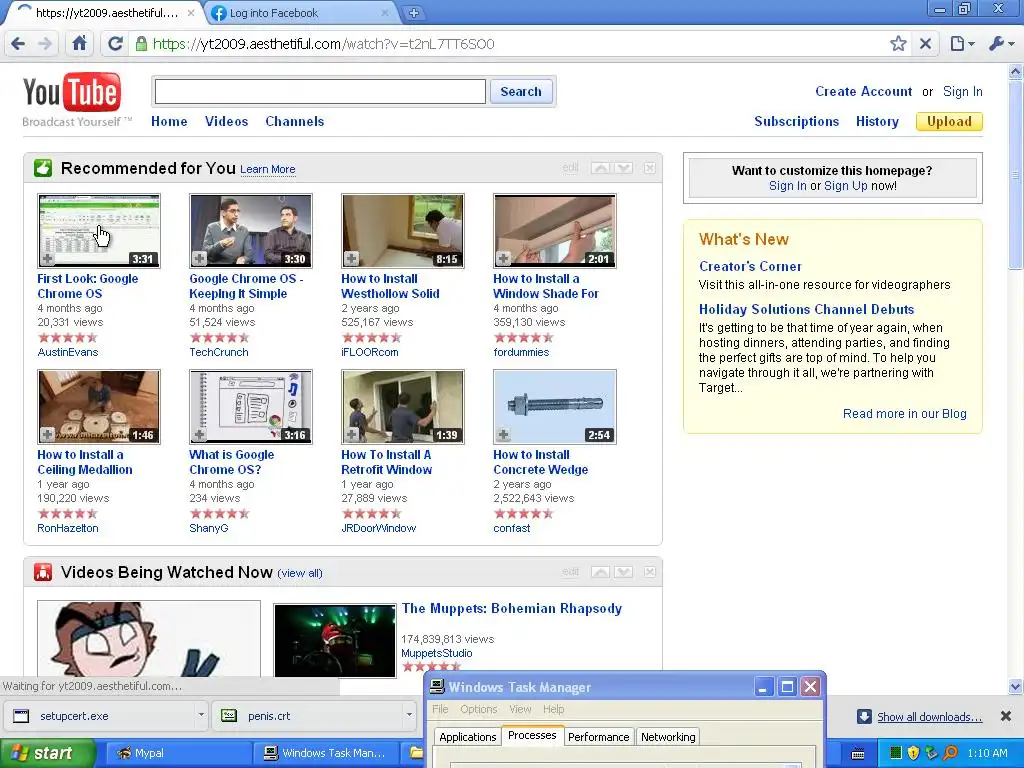Open the setupcert.exe downloaded file
This screenshot has height=768, width=1024.
click(x=98, y=716)
